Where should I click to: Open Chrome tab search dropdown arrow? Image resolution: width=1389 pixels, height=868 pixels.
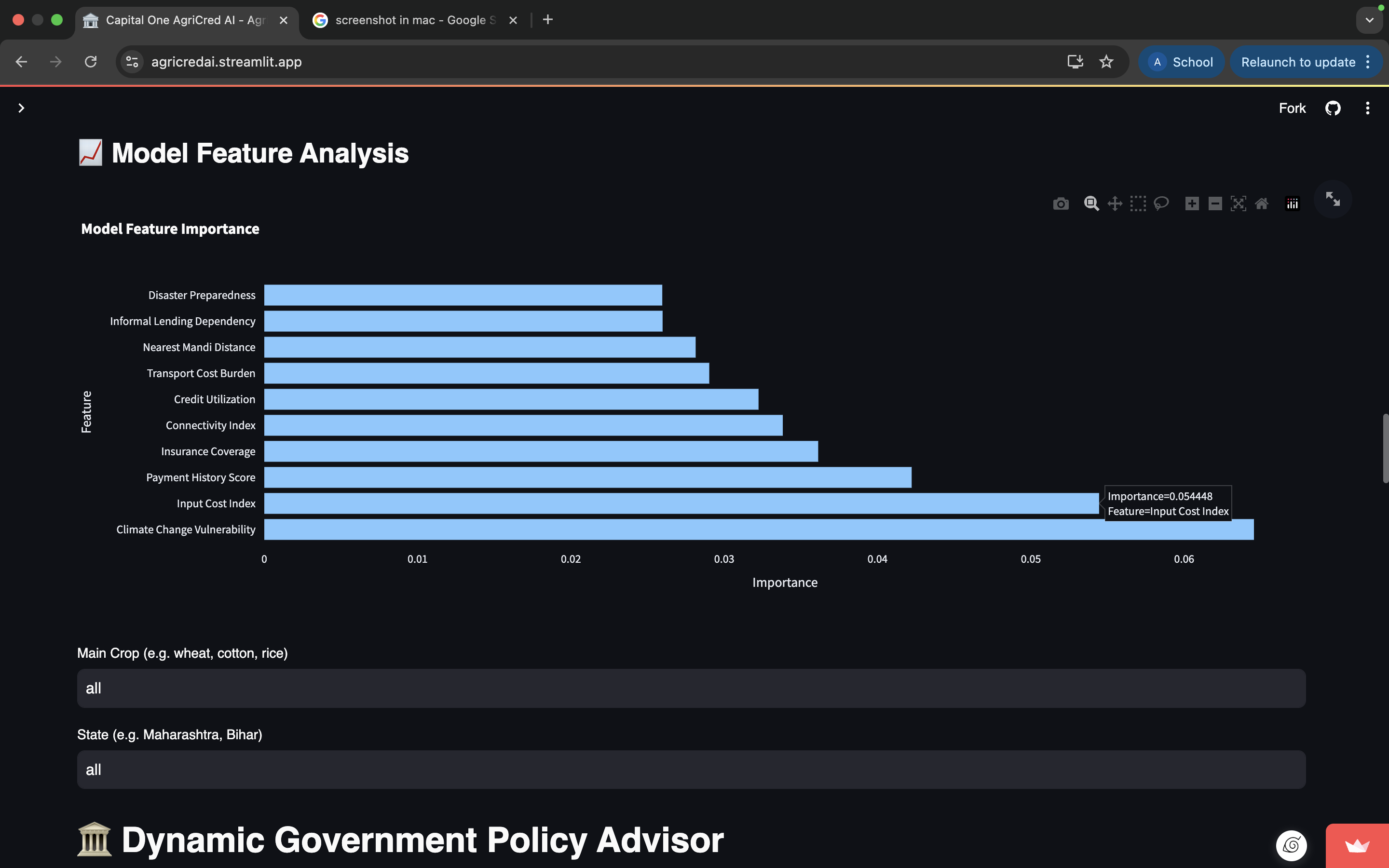(1370, 20)
